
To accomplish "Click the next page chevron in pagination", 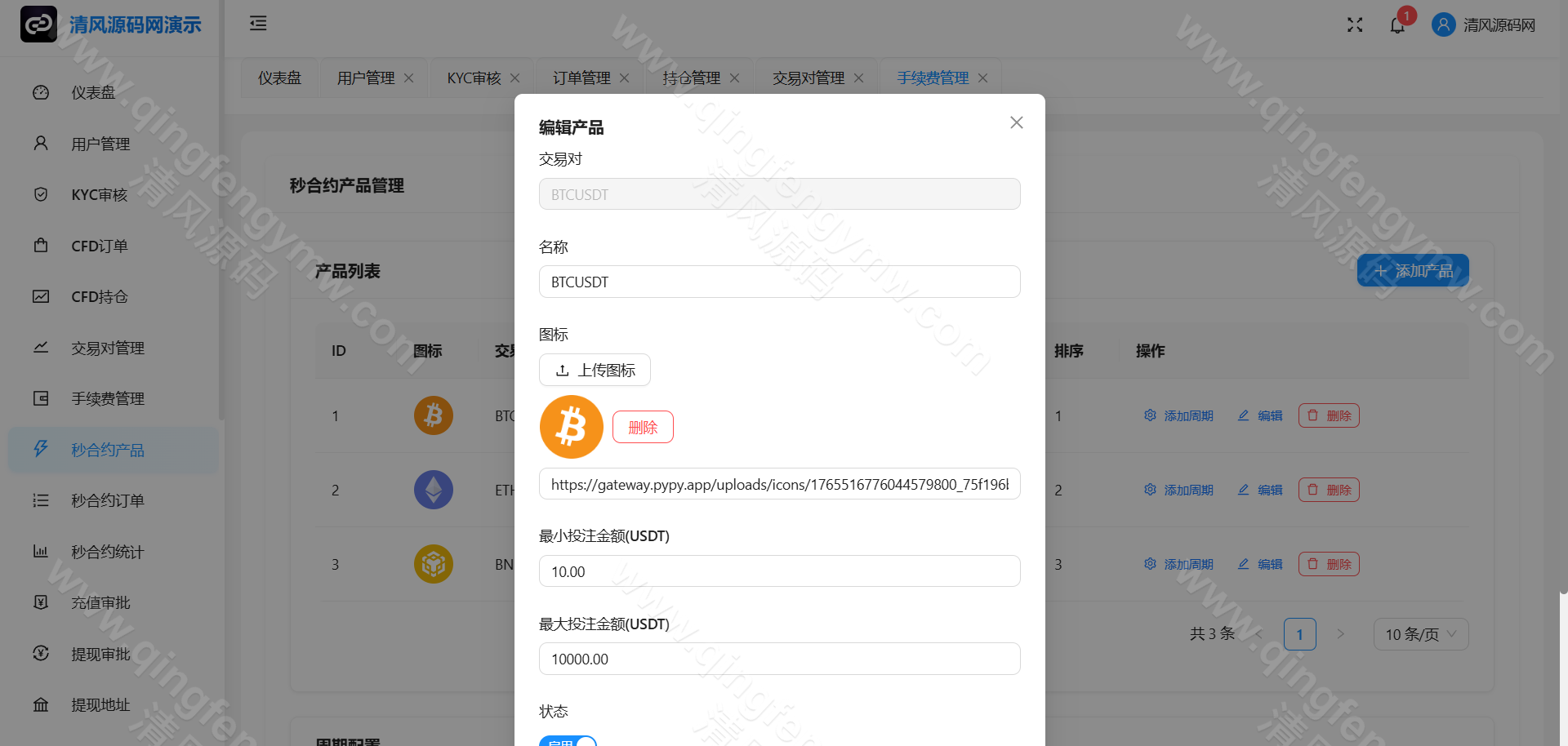I will pos(1340,633).
